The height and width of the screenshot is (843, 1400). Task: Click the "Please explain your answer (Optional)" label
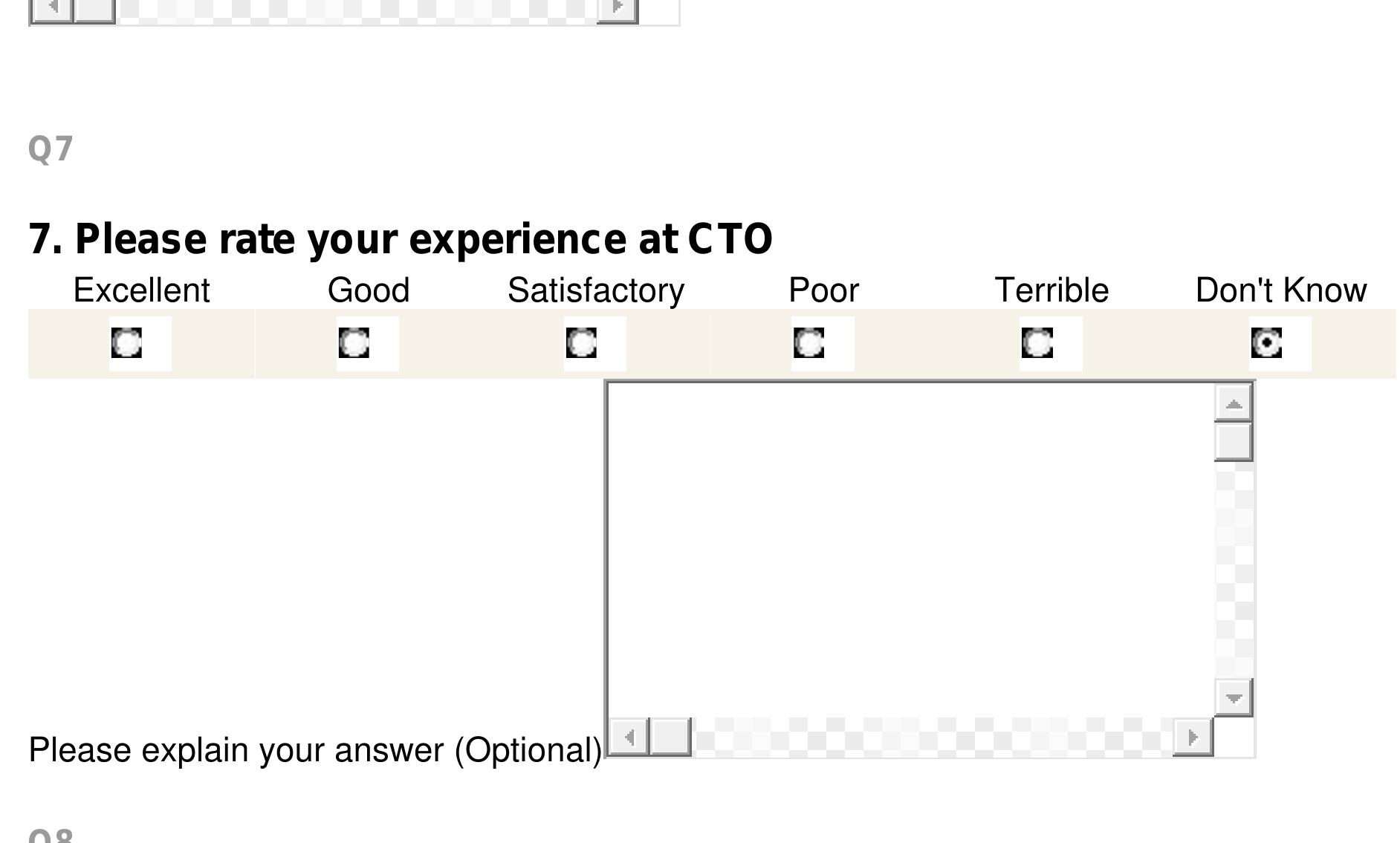[315, 750]
